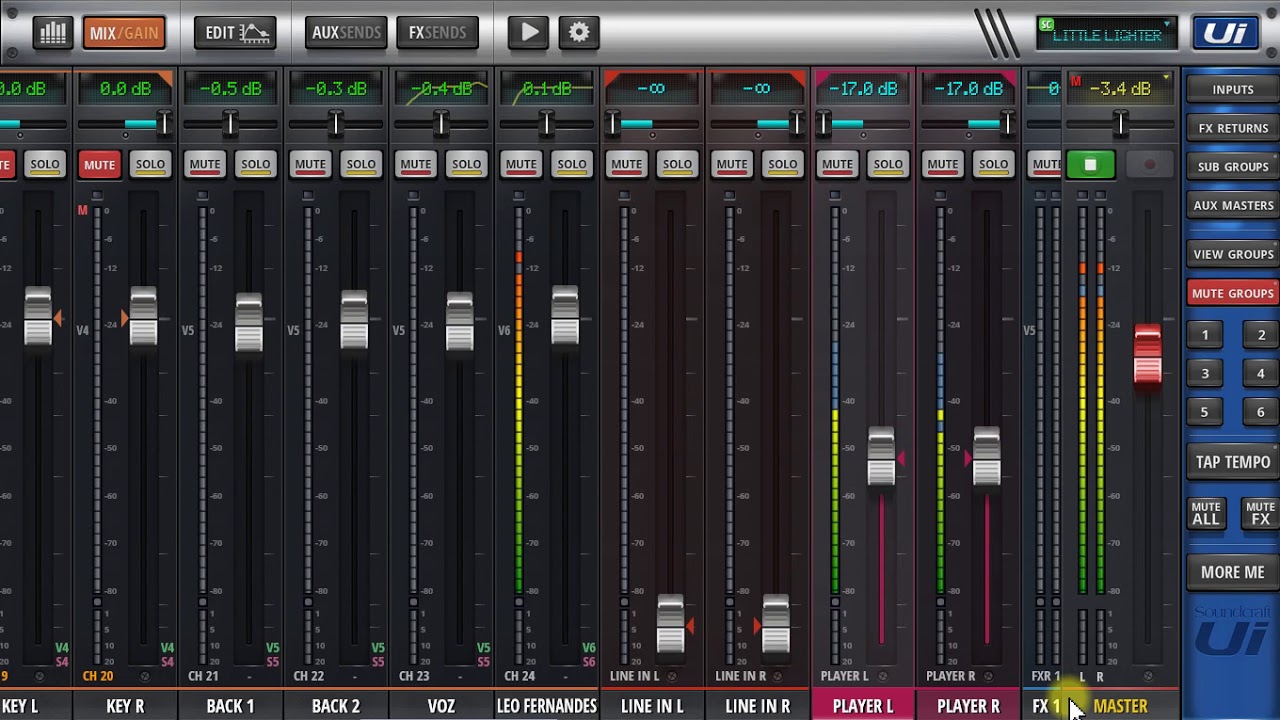Jump to AUX MASTERS
The width and height of the screenshot is (1280, 720).
1233,205
